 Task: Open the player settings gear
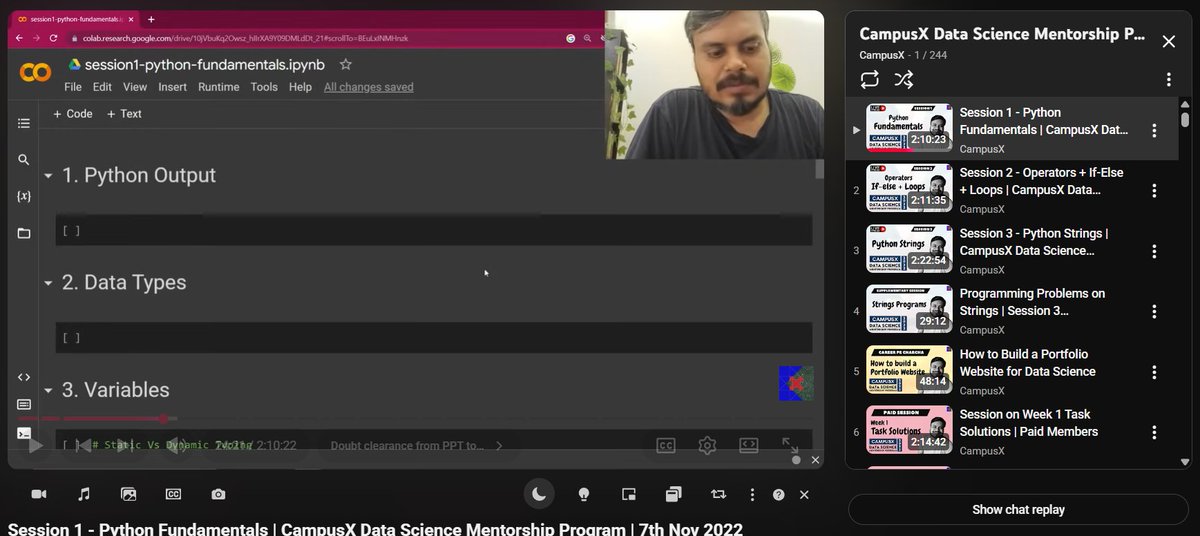[x=707, y=445]
